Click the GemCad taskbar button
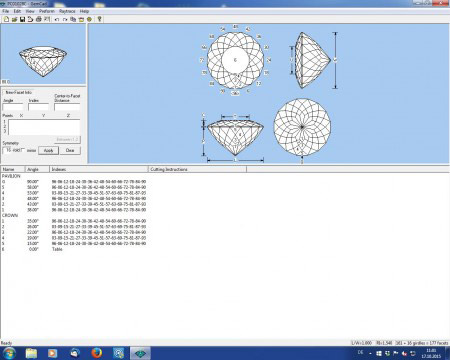Image resolution: width=450 pixels, height=360 pixels. (140, 353)
